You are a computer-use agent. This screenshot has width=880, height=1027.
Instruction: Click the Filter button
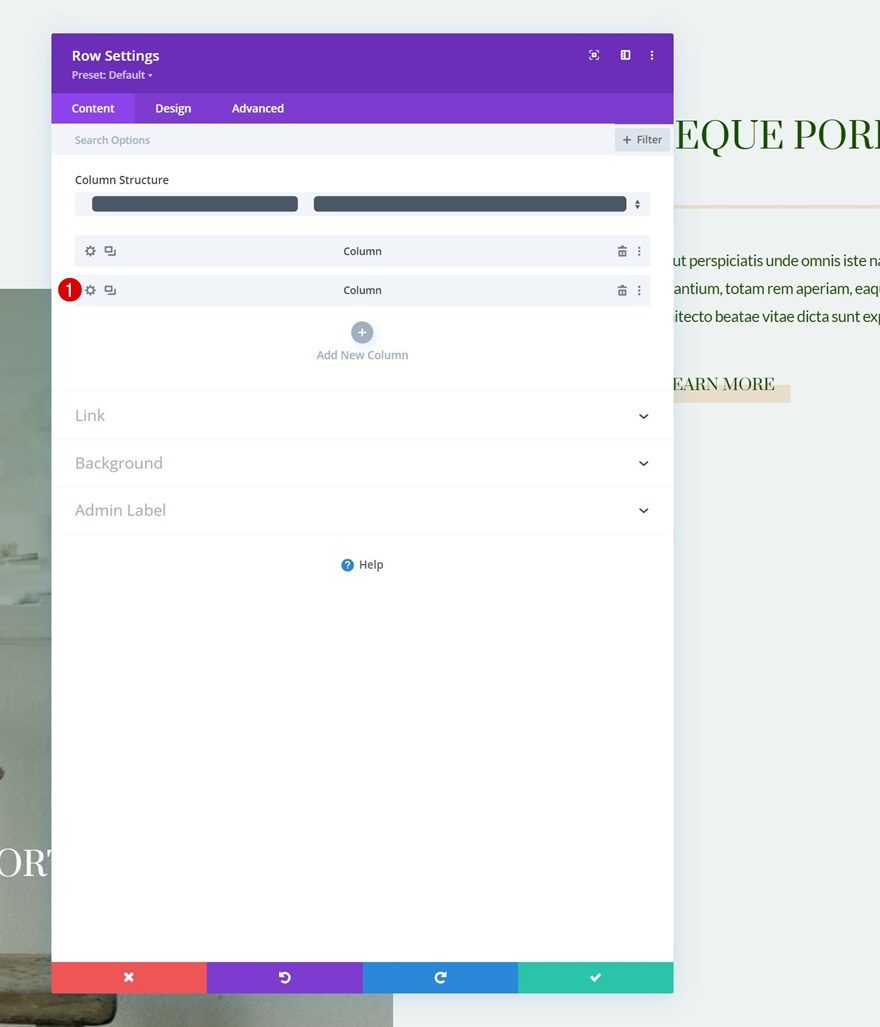pyautogui.click(x=642, y=139)
